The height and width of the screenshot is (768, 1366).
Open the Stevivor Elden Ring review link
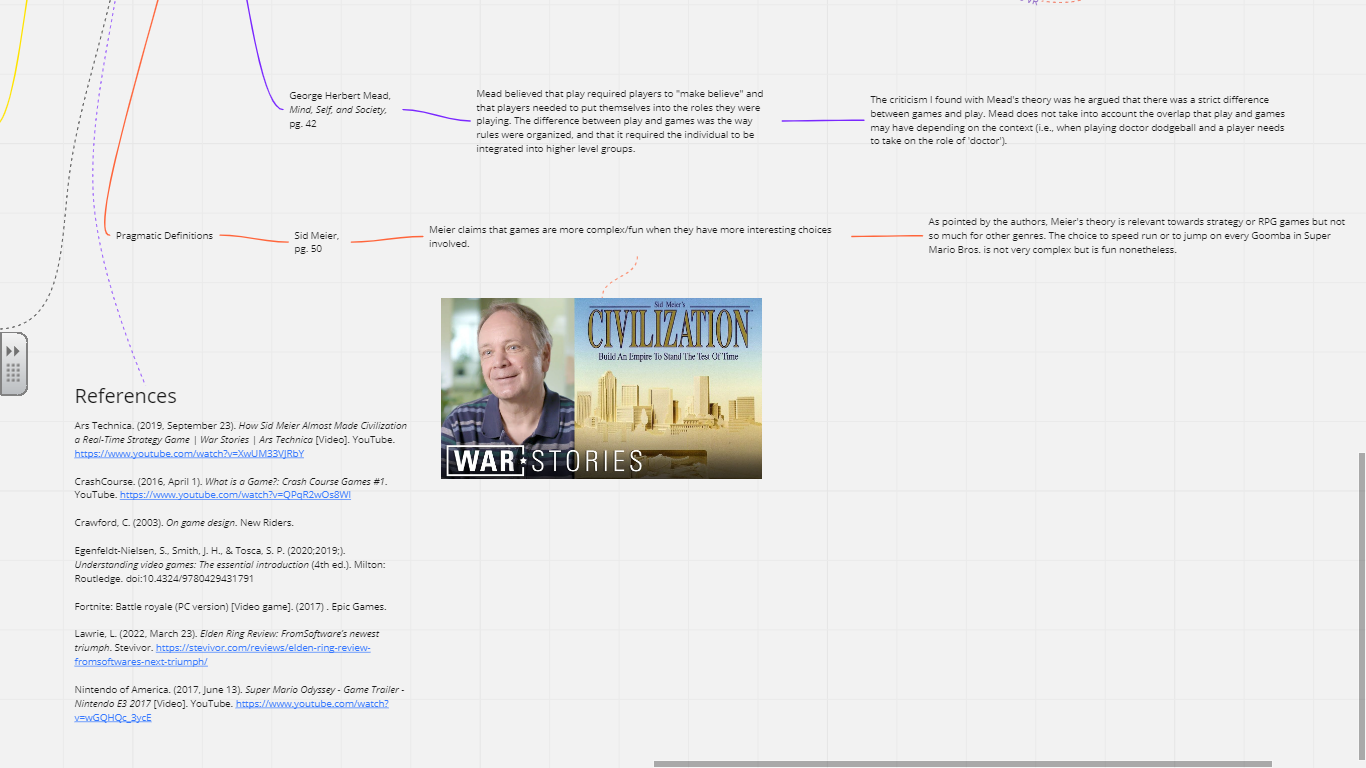point(222,655)
